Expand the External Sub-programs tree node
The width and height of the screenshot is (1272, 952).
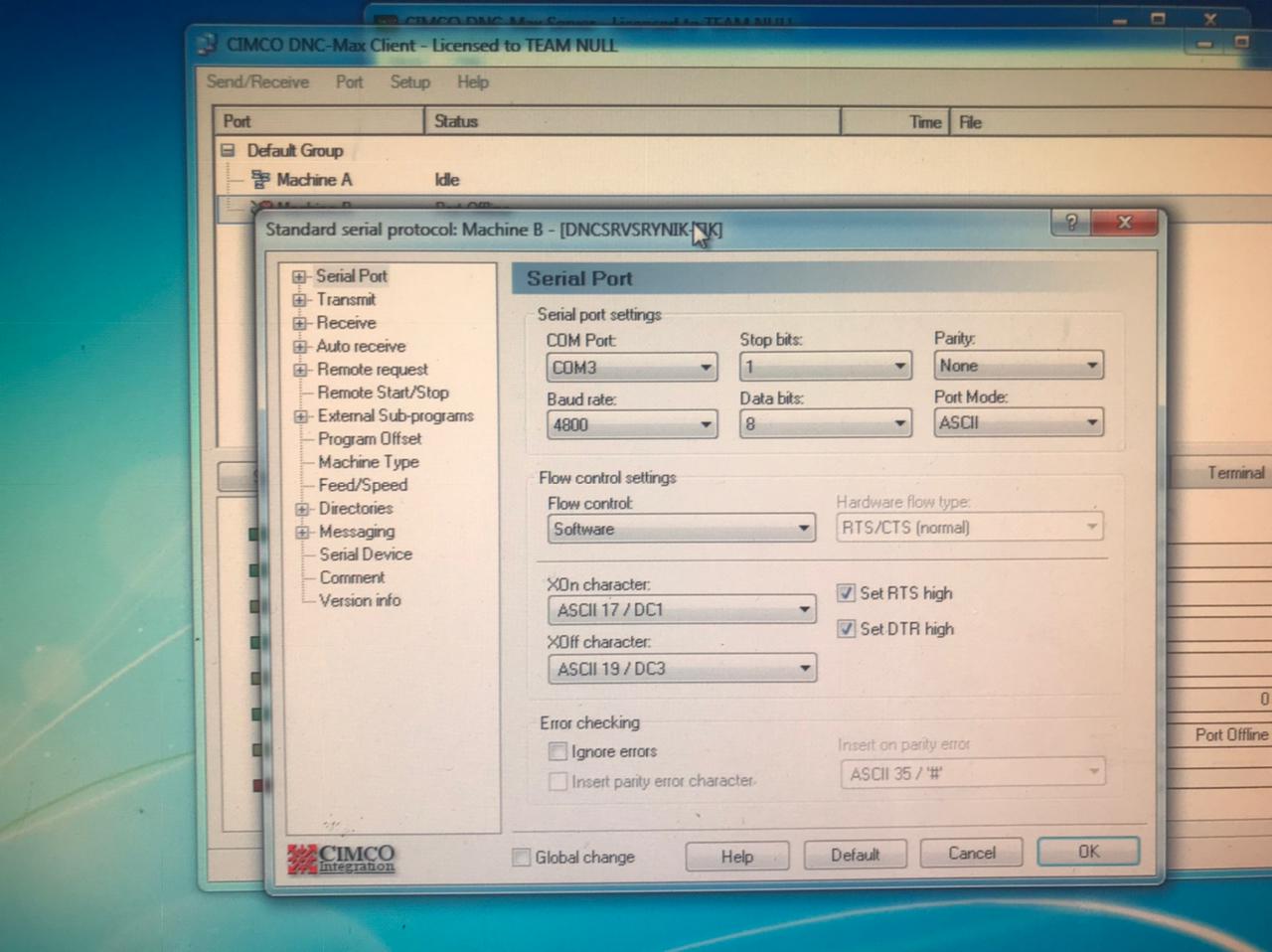pos(300,416)
